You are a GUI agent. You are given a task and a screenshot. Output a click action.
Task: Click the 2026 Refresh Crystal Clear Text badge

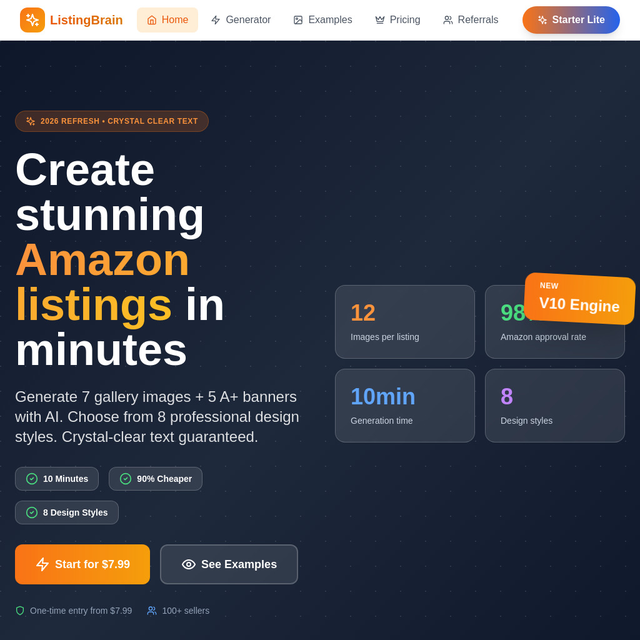click(112, 121)
